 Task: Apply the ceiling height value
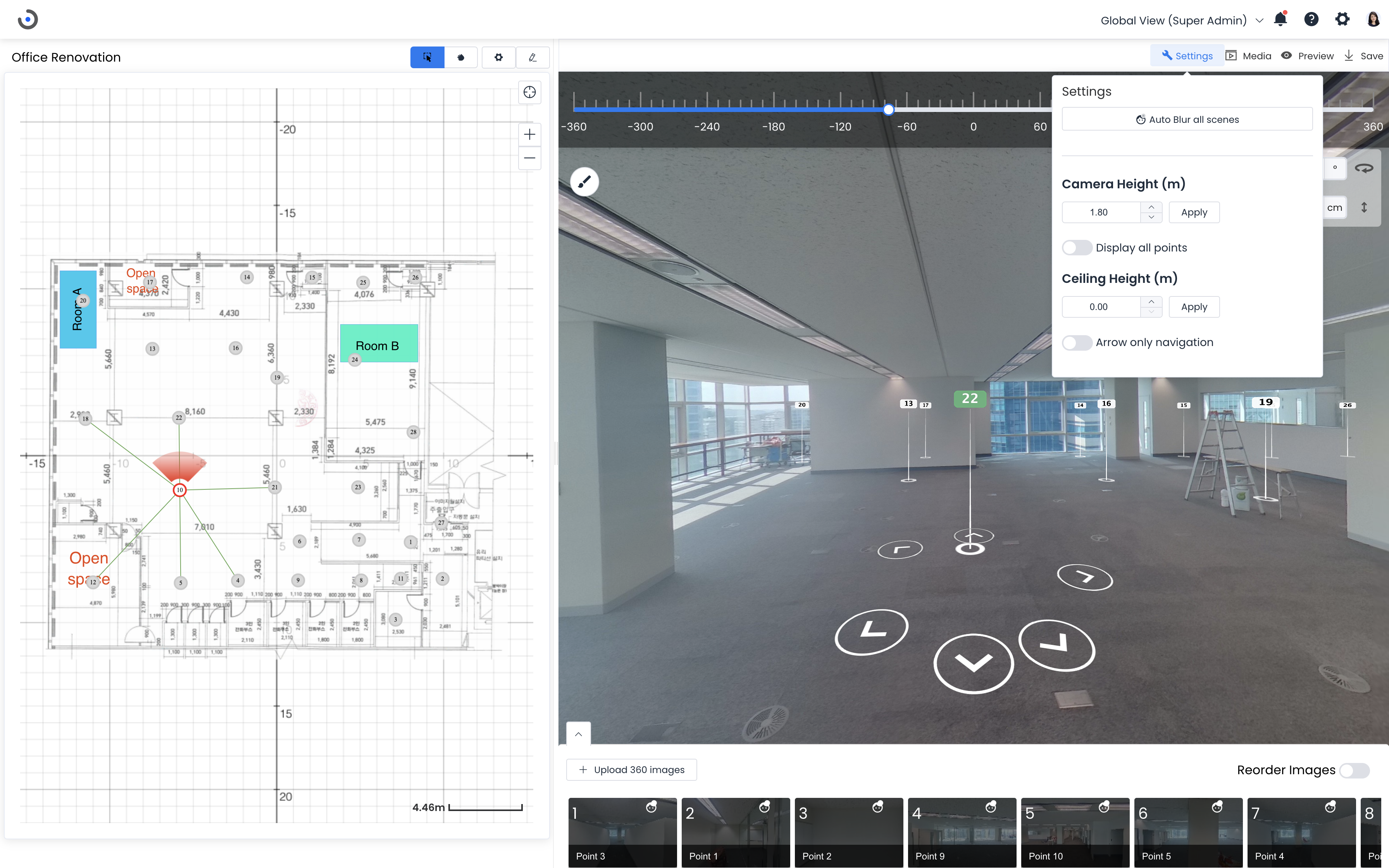1194,307
